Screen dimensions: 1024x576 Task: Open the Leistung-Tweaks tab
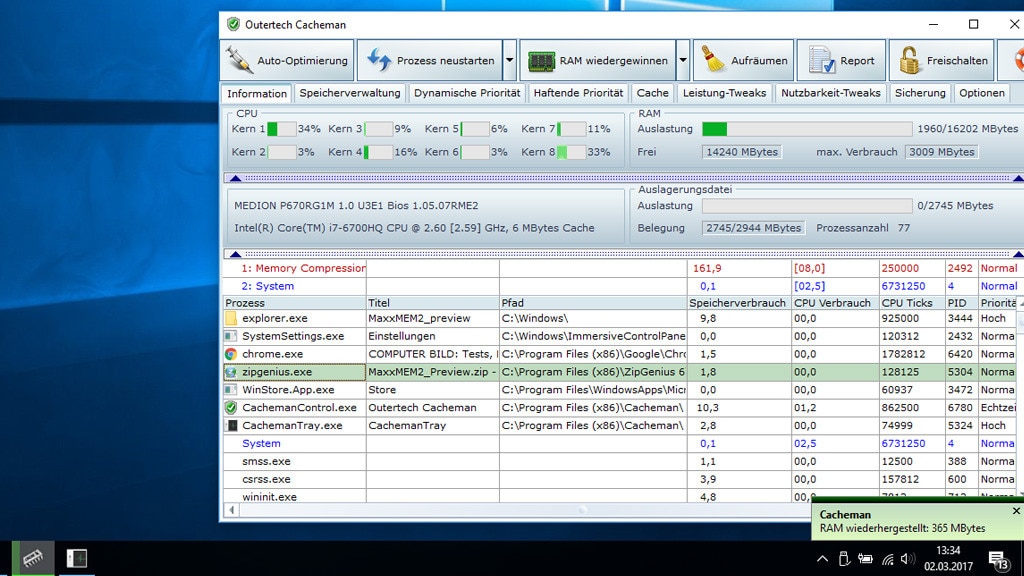click(724, 93)
